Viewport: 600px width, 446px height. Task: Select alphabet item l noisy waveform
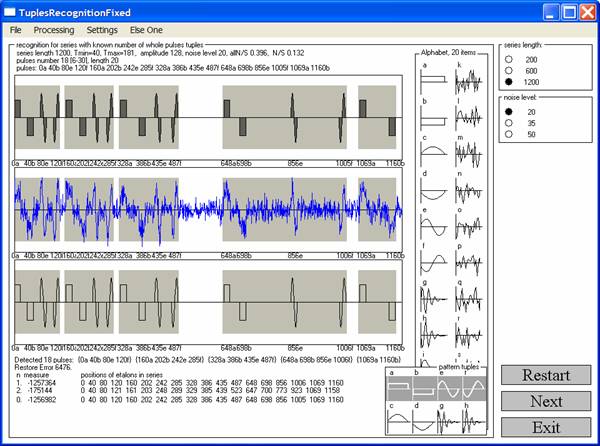(x=468, y=117)
